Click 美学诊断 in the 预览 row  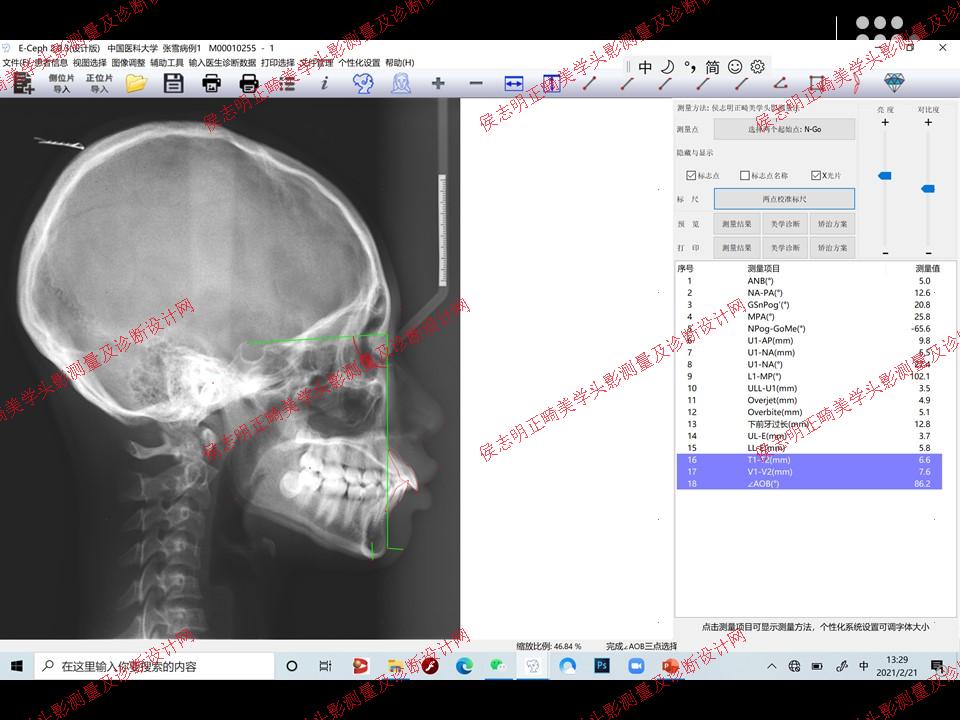(785, 224)
